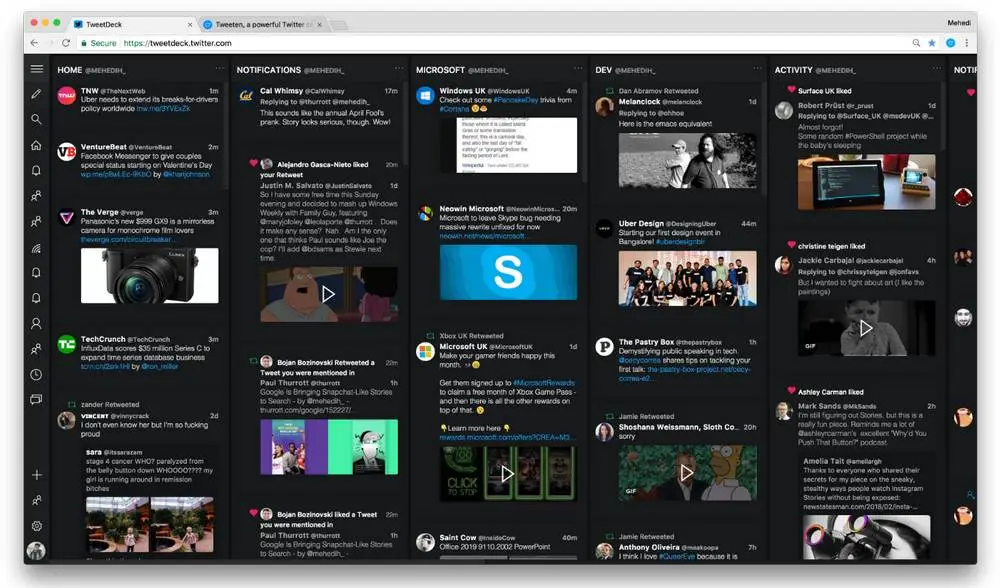Open emacs photo in Melanclock tweet
The image size is (1000, 588).
[688, 160]
